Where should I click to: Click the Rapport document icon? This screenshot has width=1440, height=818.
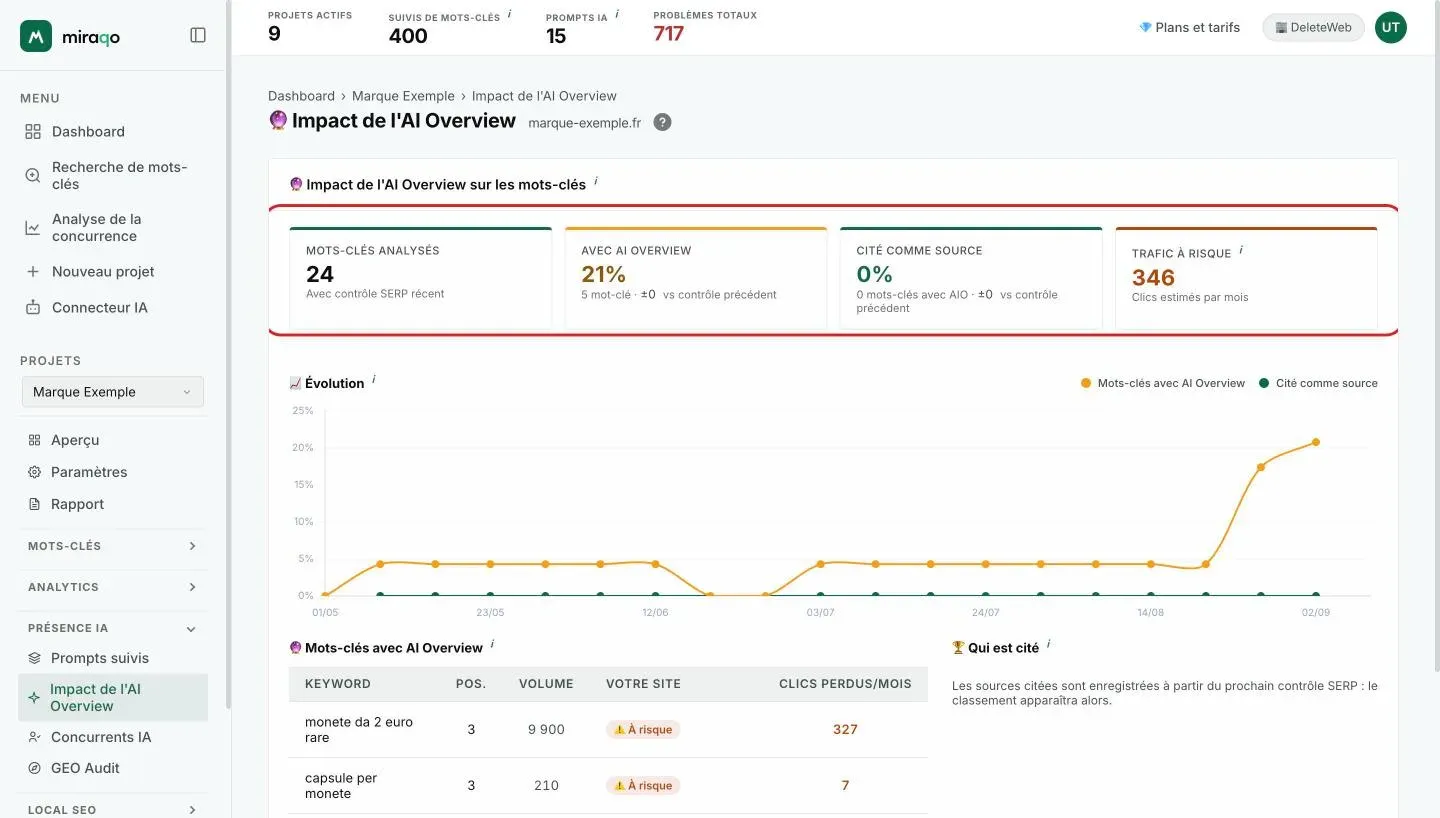tap(34, 504)
